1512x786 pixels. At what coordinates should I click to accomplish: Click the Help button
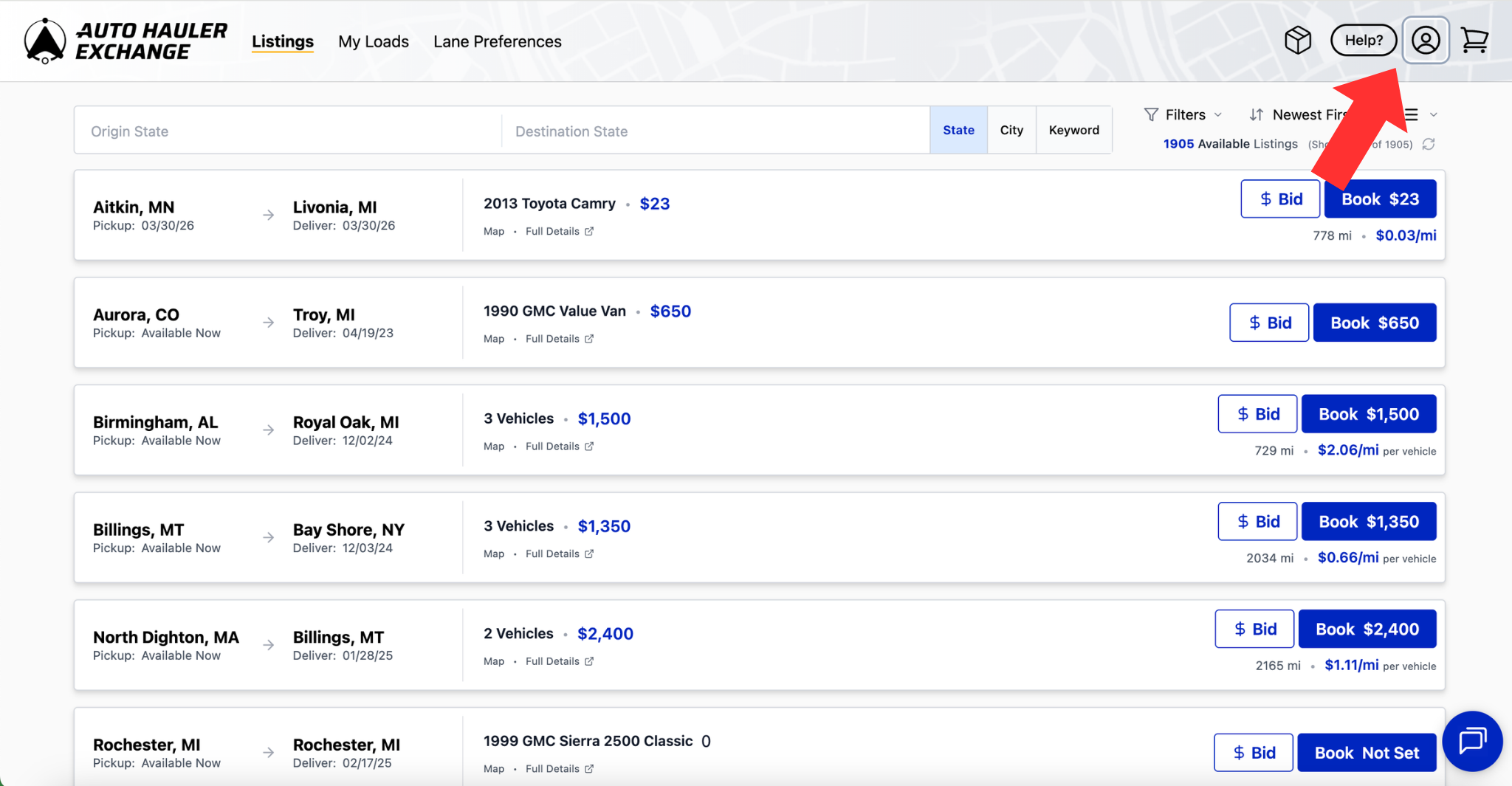point(1363,41)
